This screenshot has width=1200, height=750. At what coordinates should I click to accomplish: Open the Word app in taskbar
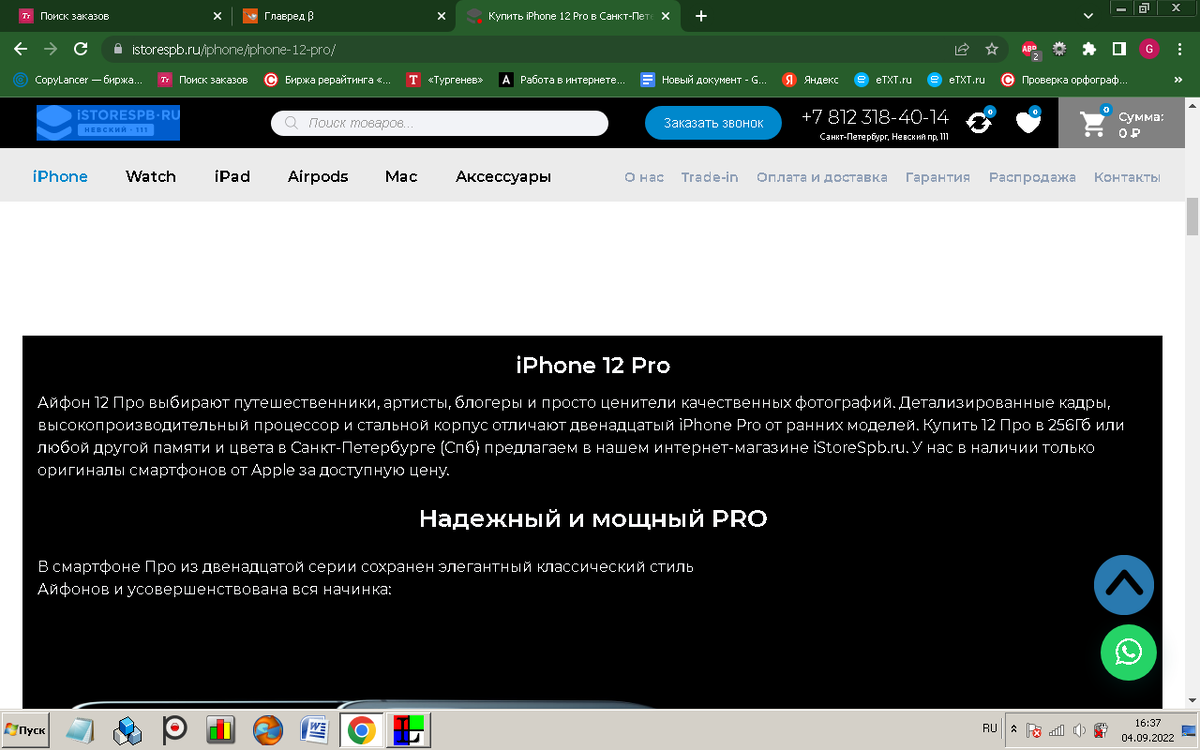314,730
